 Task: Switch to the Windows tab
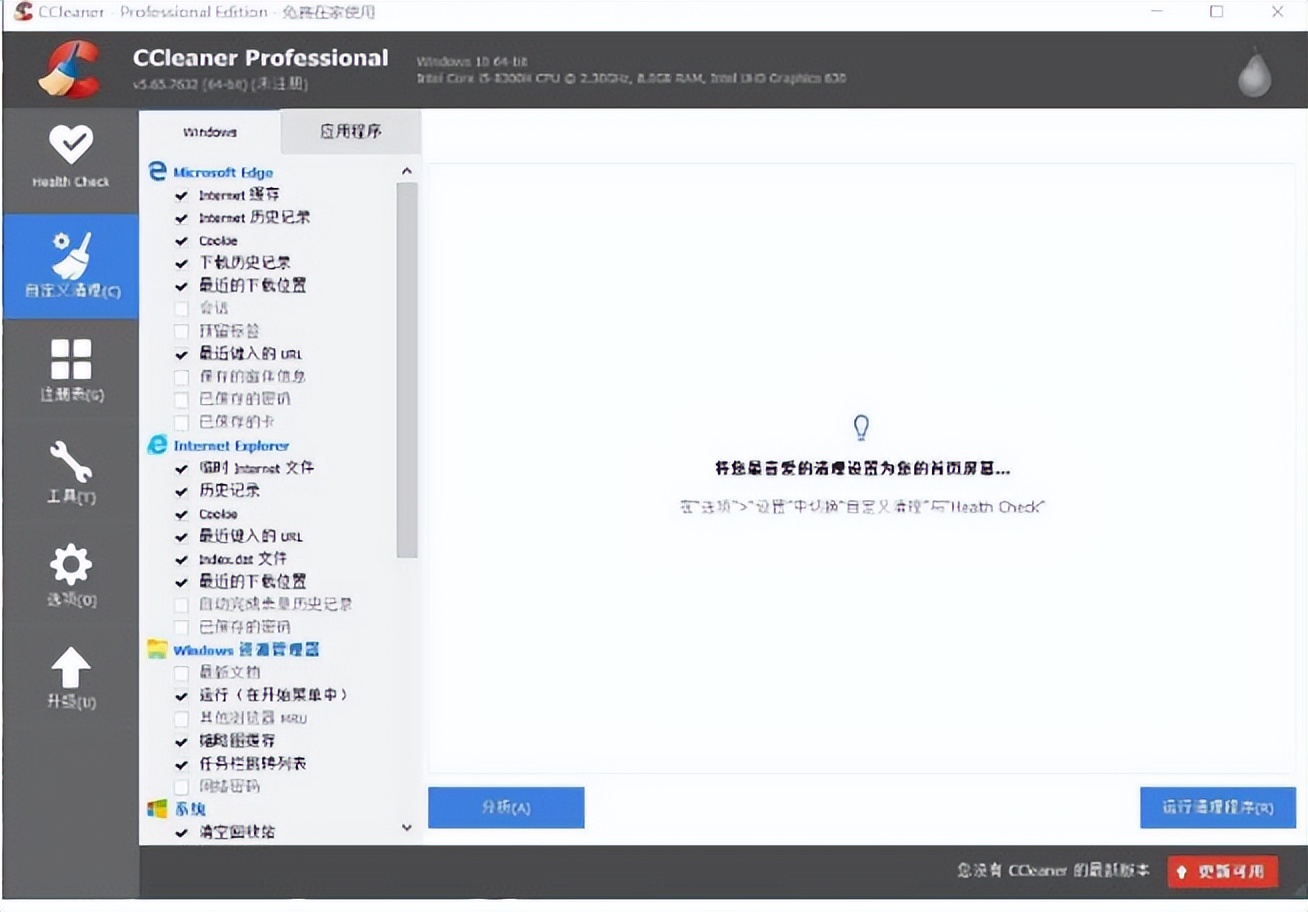pyautogui.click(x=210, y=132)
